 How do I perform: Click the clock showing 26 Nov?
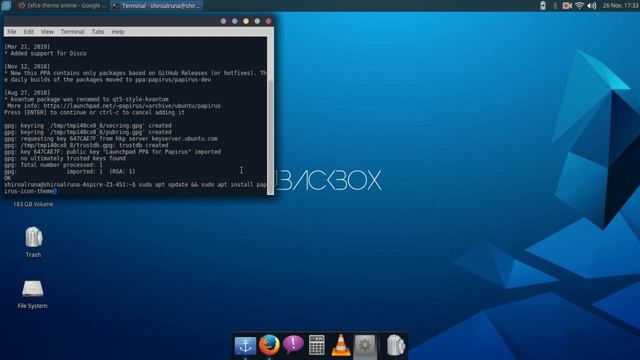click(620, 6)
